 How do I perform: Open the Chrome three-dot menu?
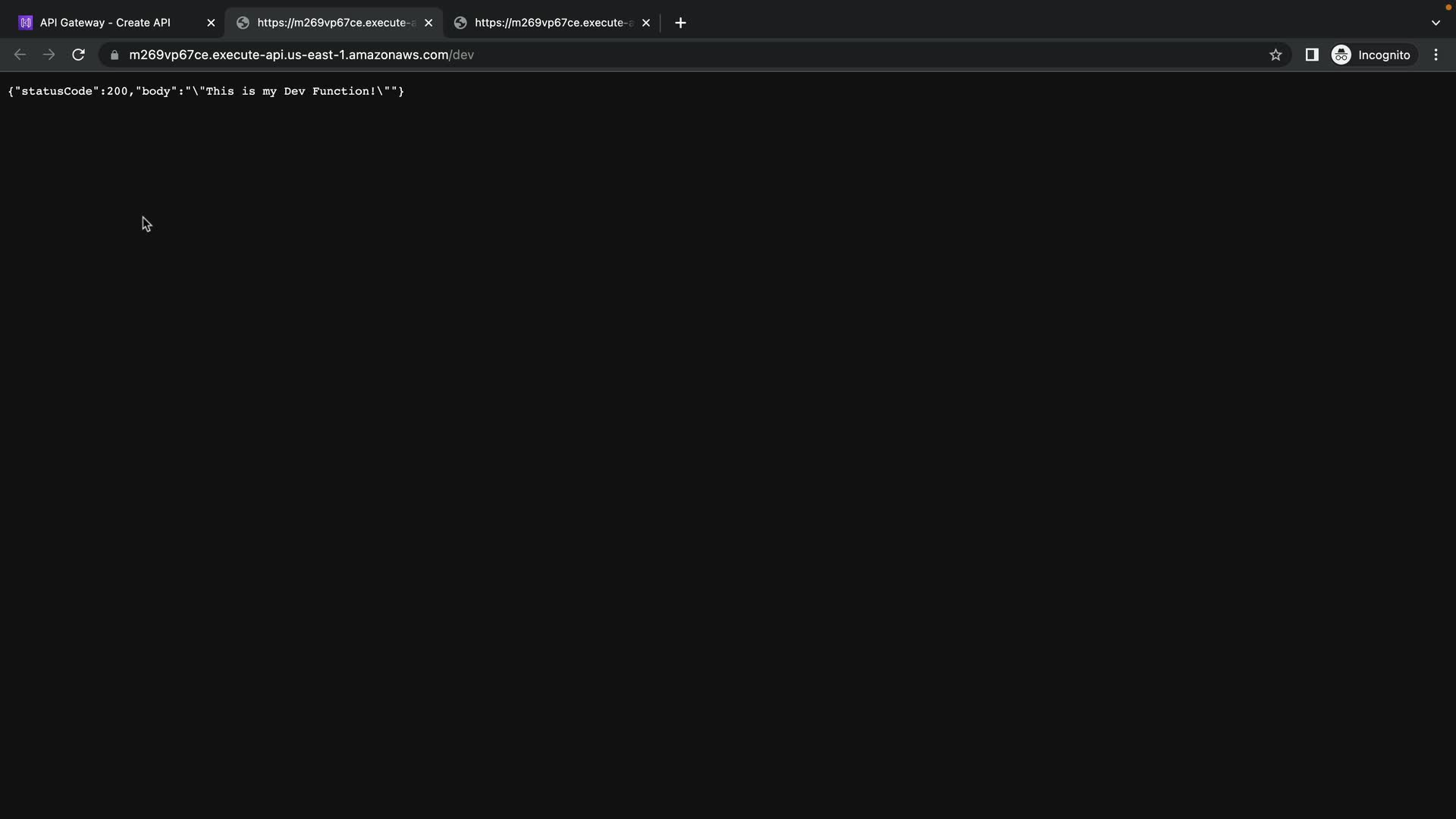(1436, 55)
